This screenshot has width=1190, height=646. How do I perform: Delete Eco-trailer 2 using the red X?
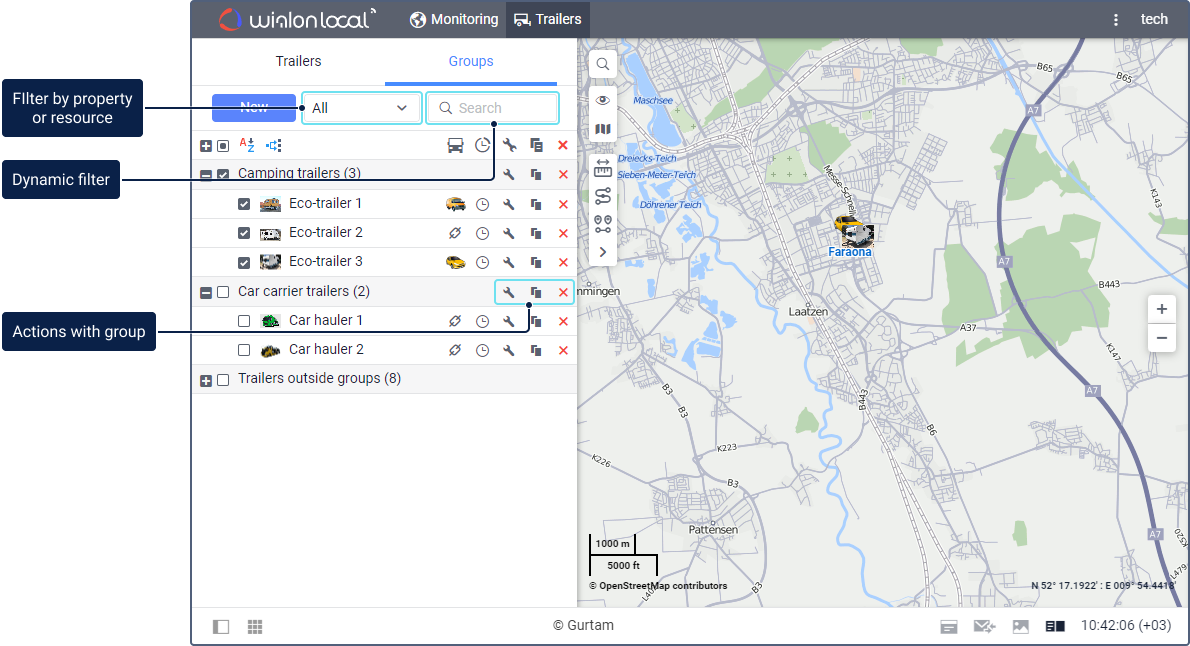pos(563,233)
